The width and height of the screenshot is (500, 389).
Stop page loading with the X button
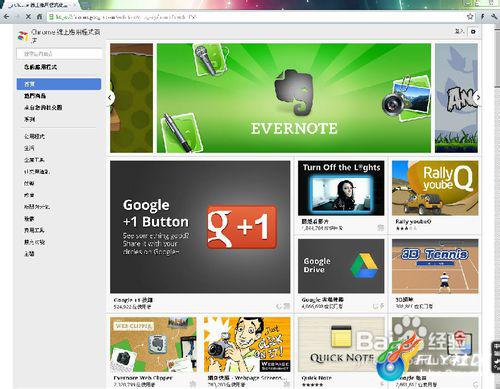[28, 16]
